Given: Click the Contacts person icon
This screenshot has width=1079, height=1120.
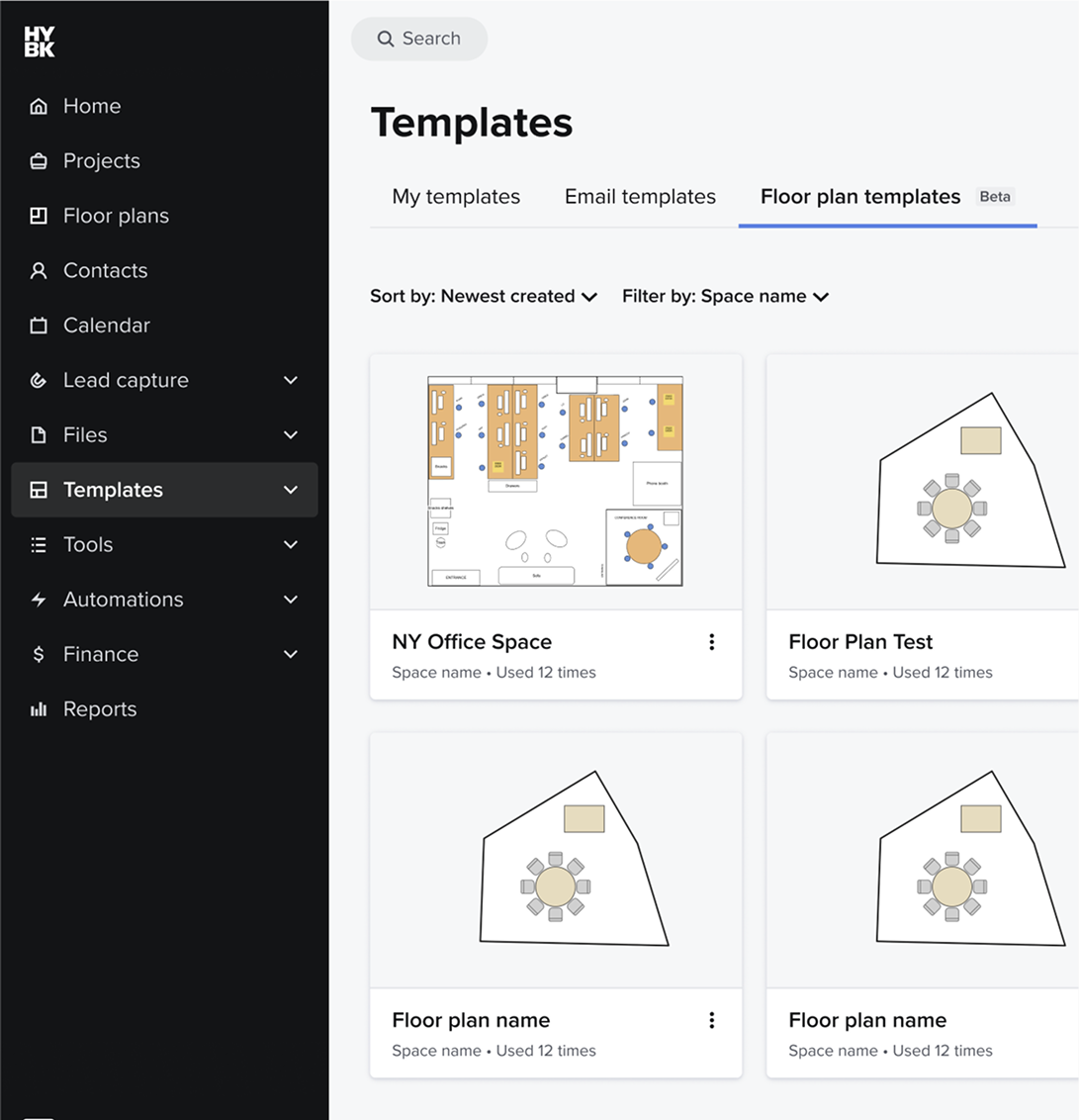Looking at the screenshot, I should click(x=39, y=271).
